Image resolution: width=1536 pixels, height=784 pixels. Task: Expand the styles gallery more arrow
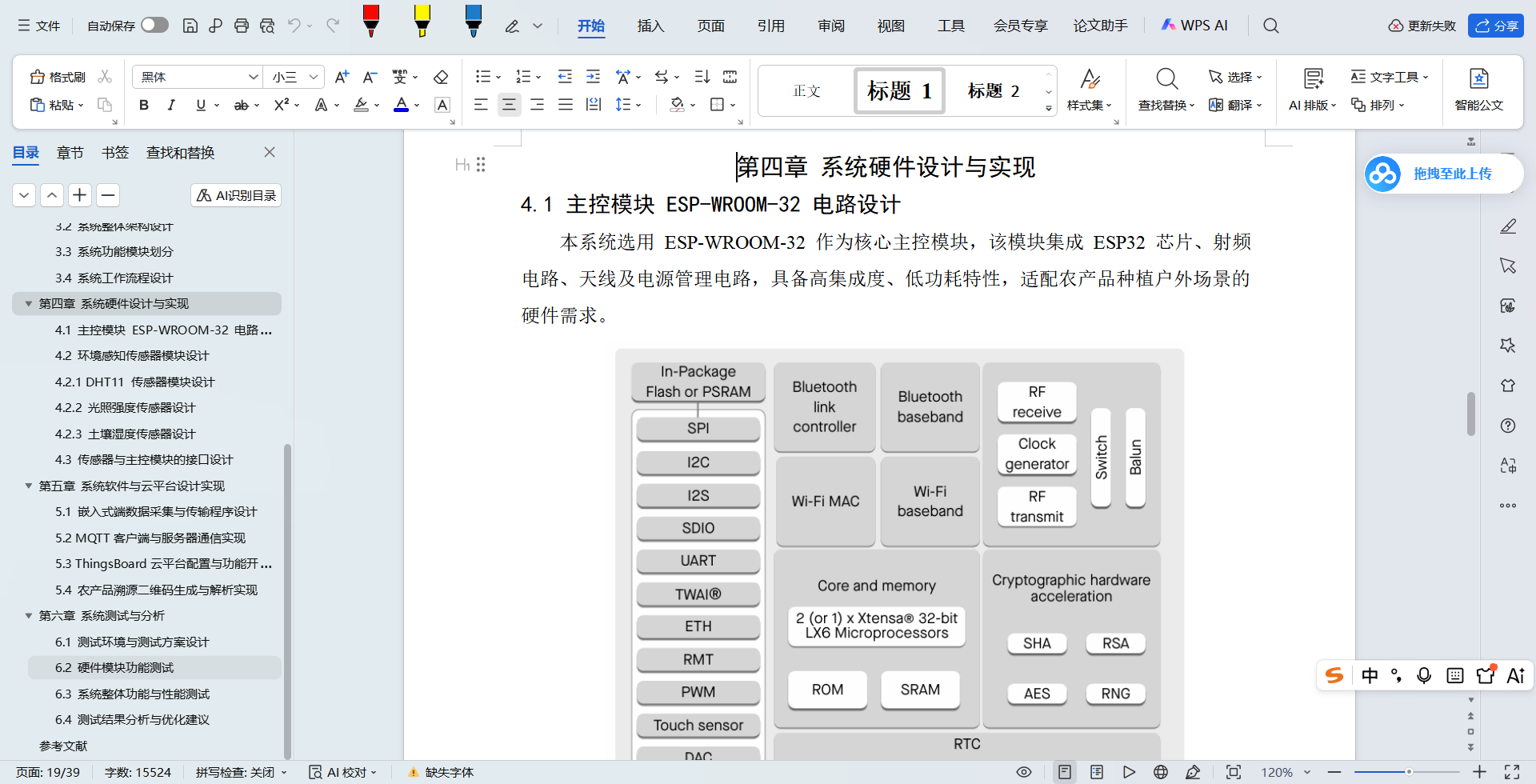pos(1049,108)
